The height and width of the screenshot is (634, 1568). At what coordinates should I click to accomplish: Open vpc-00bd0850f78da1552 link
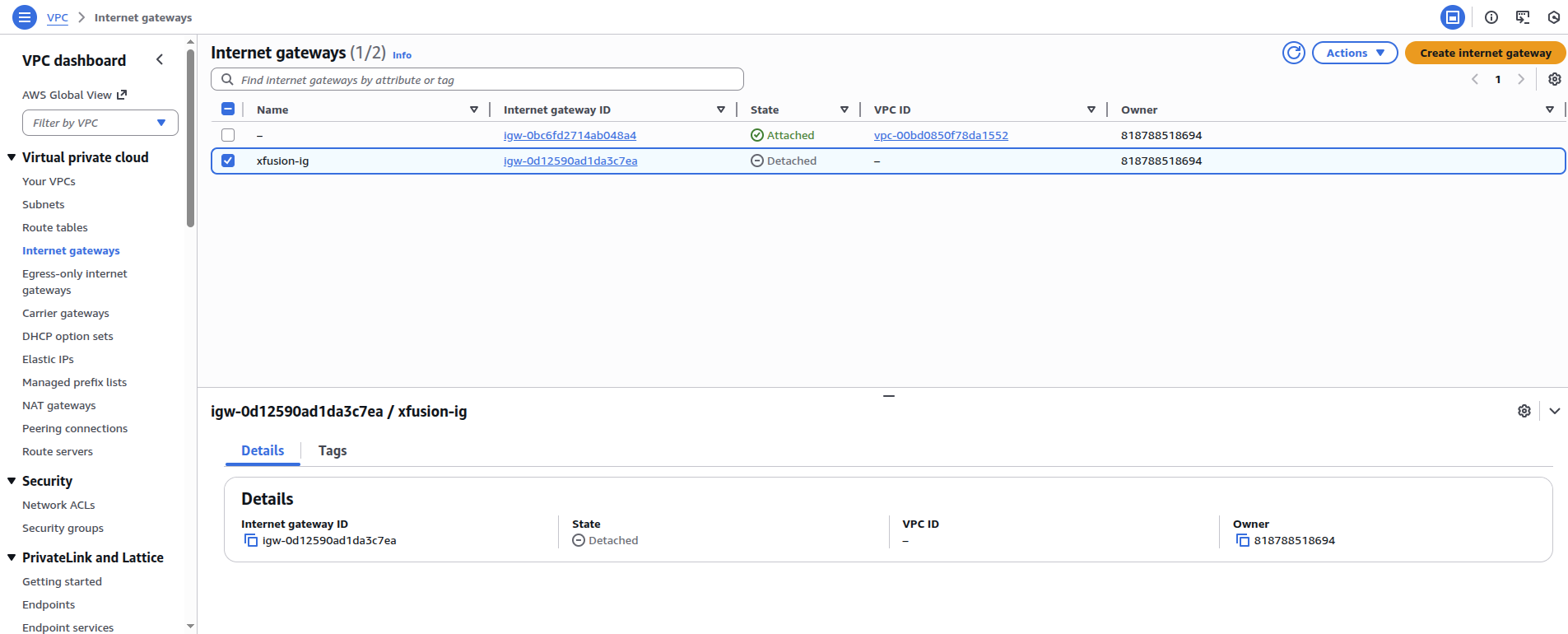point(941,135)
